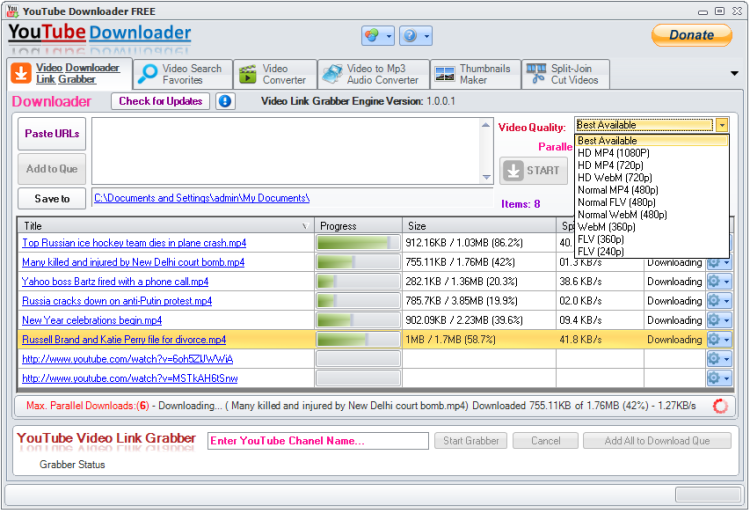
Task: Click the Split-Join scissors film icon
Action: [536, 74]
